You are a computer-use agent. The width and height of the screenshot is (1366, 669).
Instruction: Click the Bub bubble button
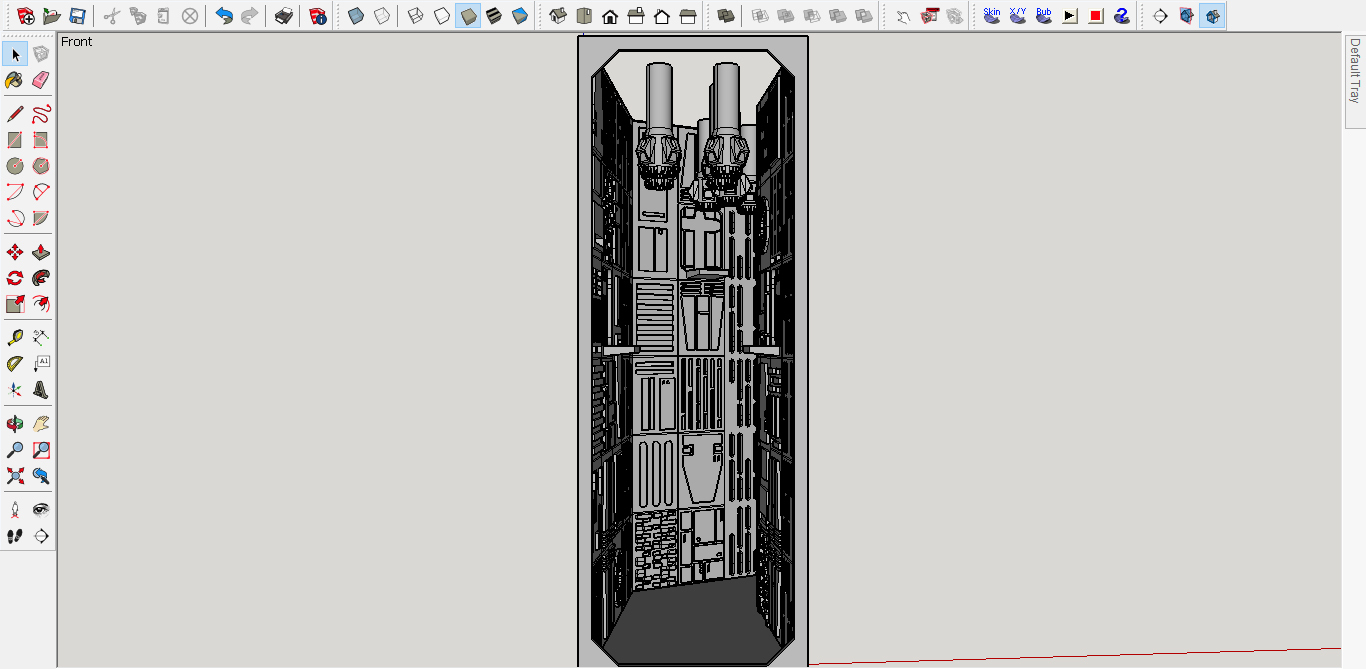pos(1044,16)
